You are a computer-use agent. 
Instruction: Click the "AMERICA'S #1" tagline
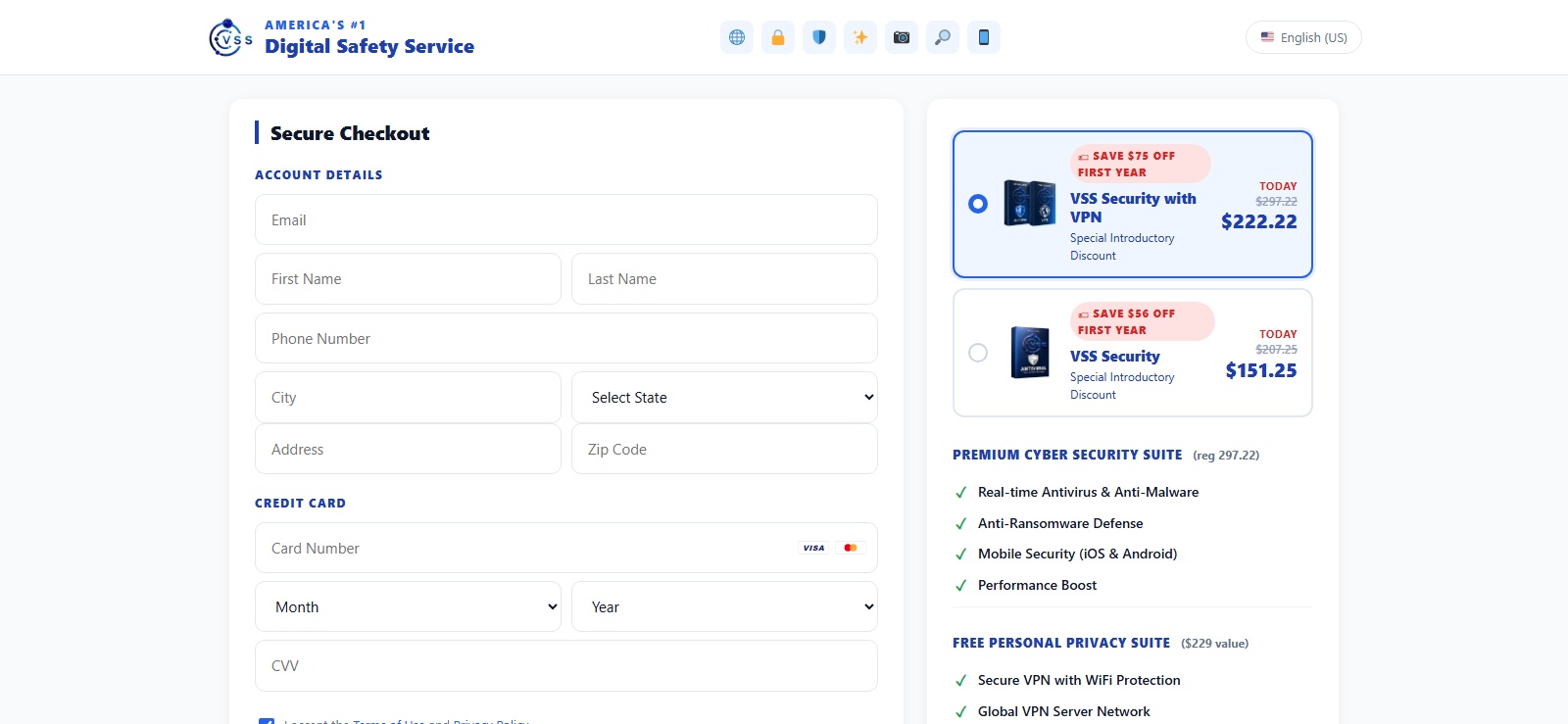click(315, 25)
